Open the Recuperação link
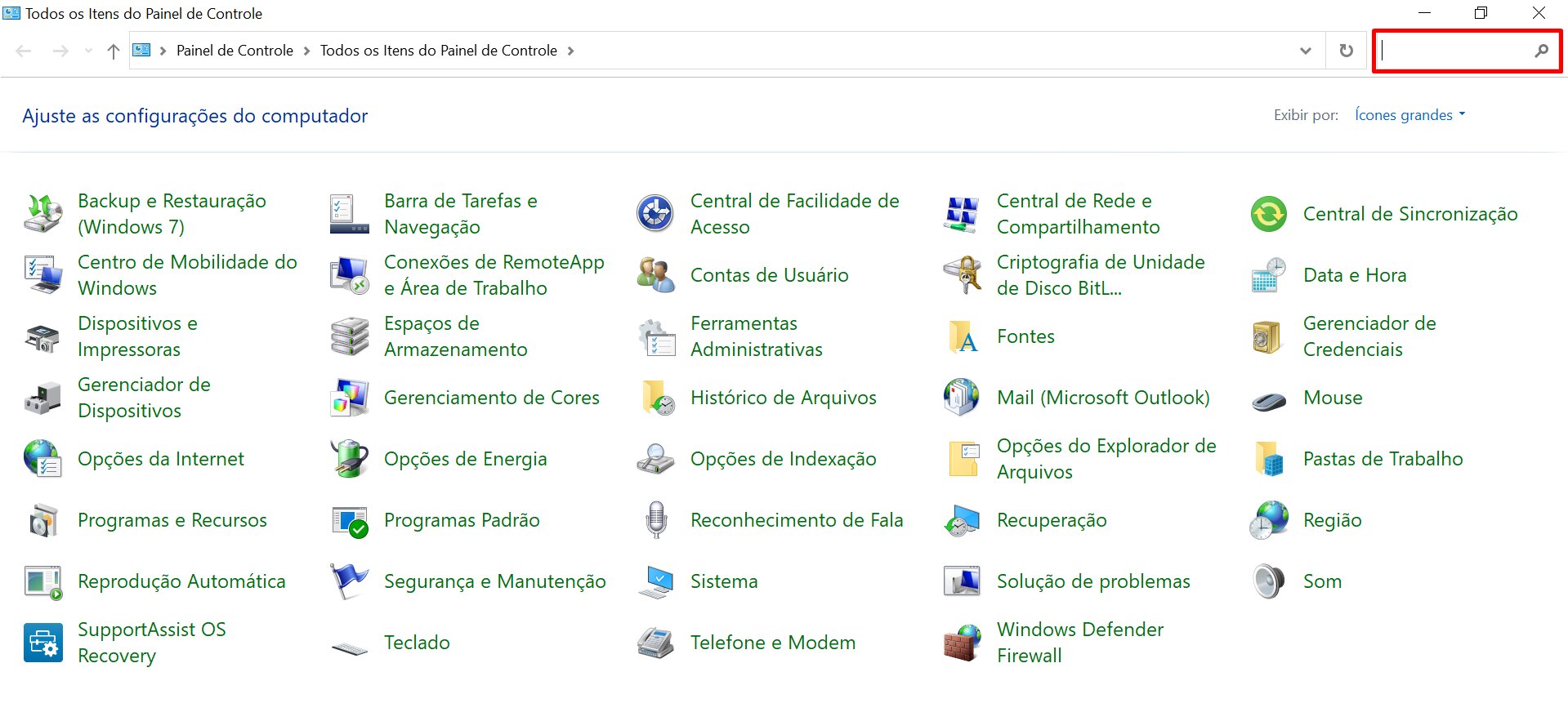The height and width of the screenshot is (721, 1568). click(x=1052, y=520)
